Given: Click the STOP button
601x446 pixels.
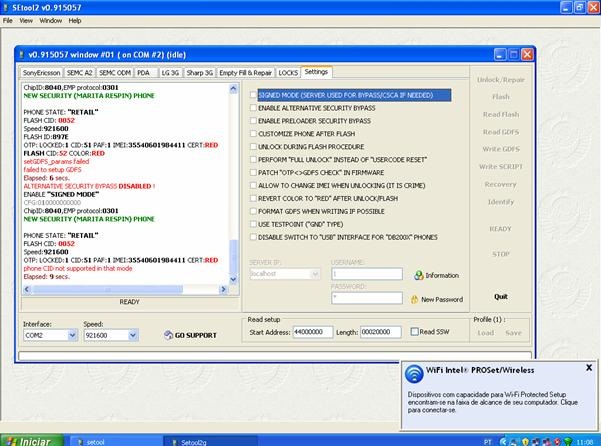Looking at the screenshot, I should 501,254.
